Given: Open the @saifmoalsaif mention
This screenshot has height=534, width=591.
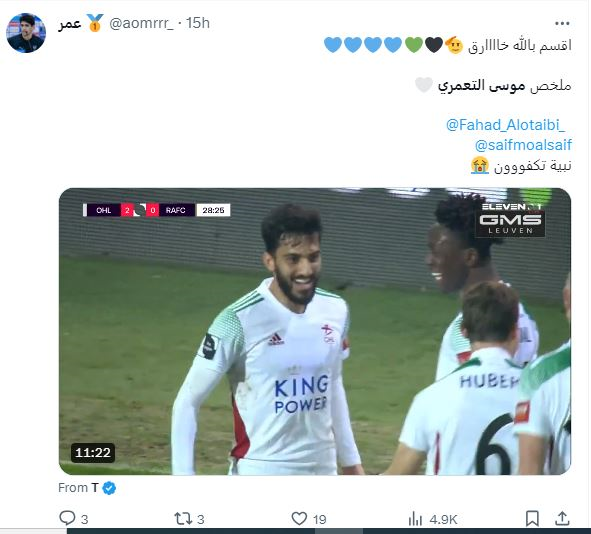Looking at the screenshot, I should pyautogui.click(x=523, y=145).
